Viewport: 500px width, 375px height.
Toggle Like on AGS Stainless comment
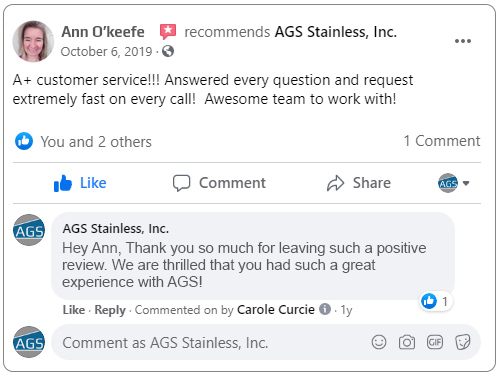pos(74,310)
